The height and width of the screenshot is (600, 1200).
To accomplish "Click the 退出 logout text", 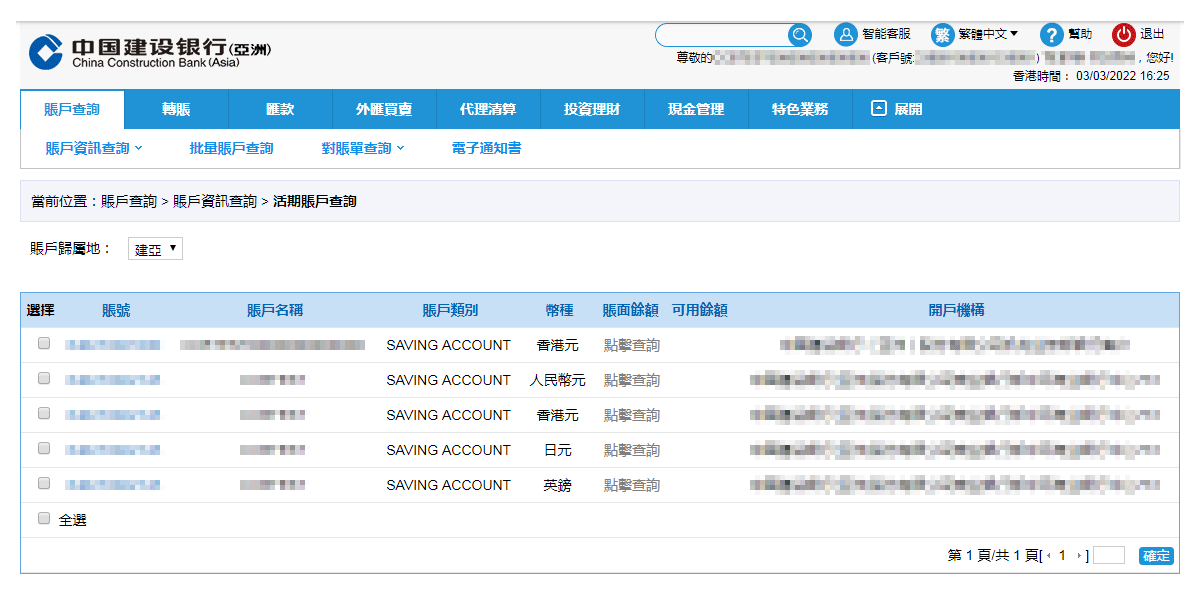I will tap(1152, 34).
